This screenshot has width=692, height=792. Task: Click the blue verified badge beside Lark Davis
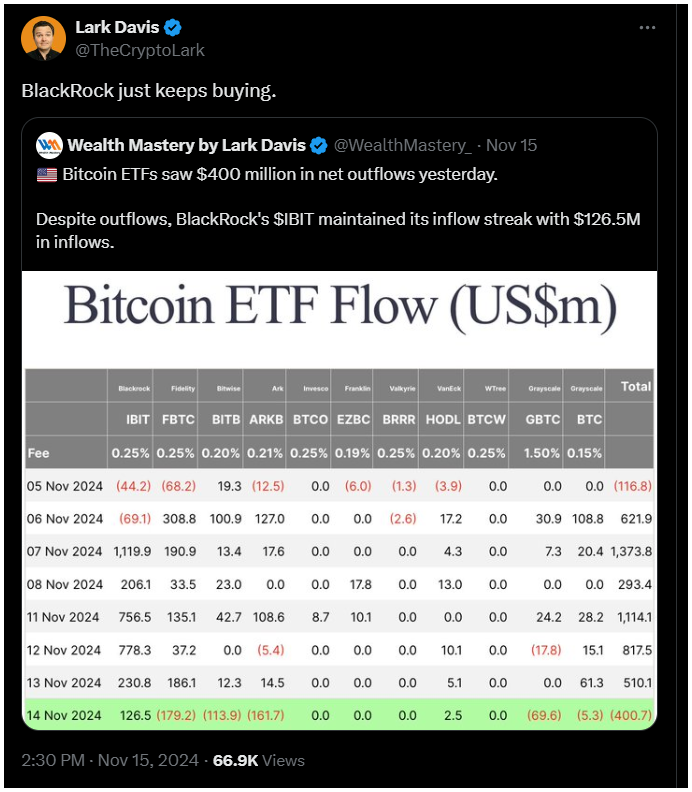pyautogui.click(x=173, y=28)
